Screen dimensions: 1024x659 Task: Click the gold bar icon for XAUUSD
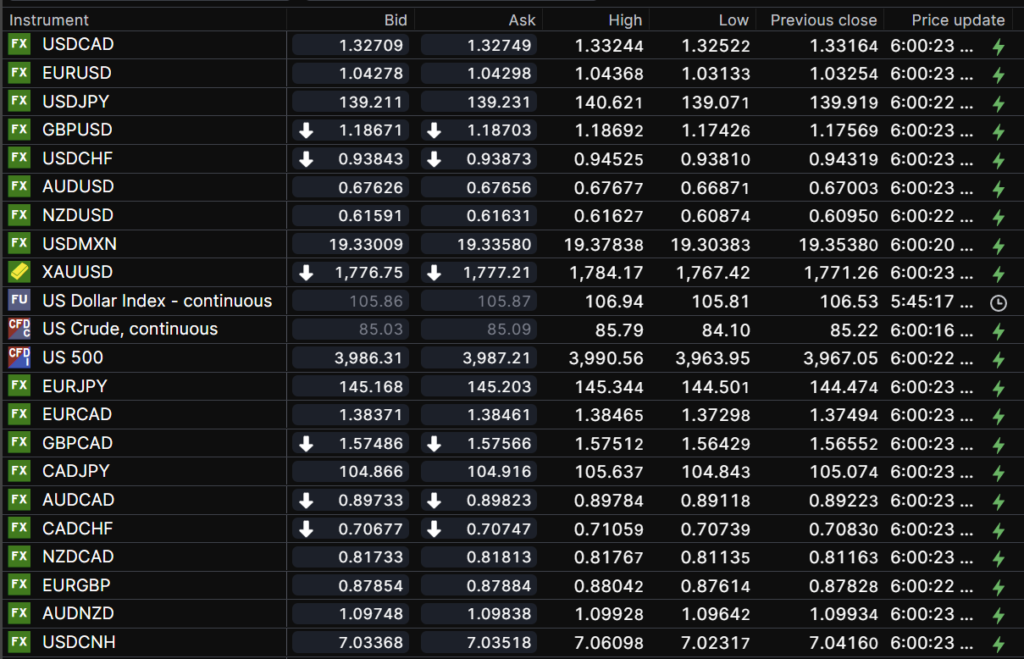click(x=19, y=272)
